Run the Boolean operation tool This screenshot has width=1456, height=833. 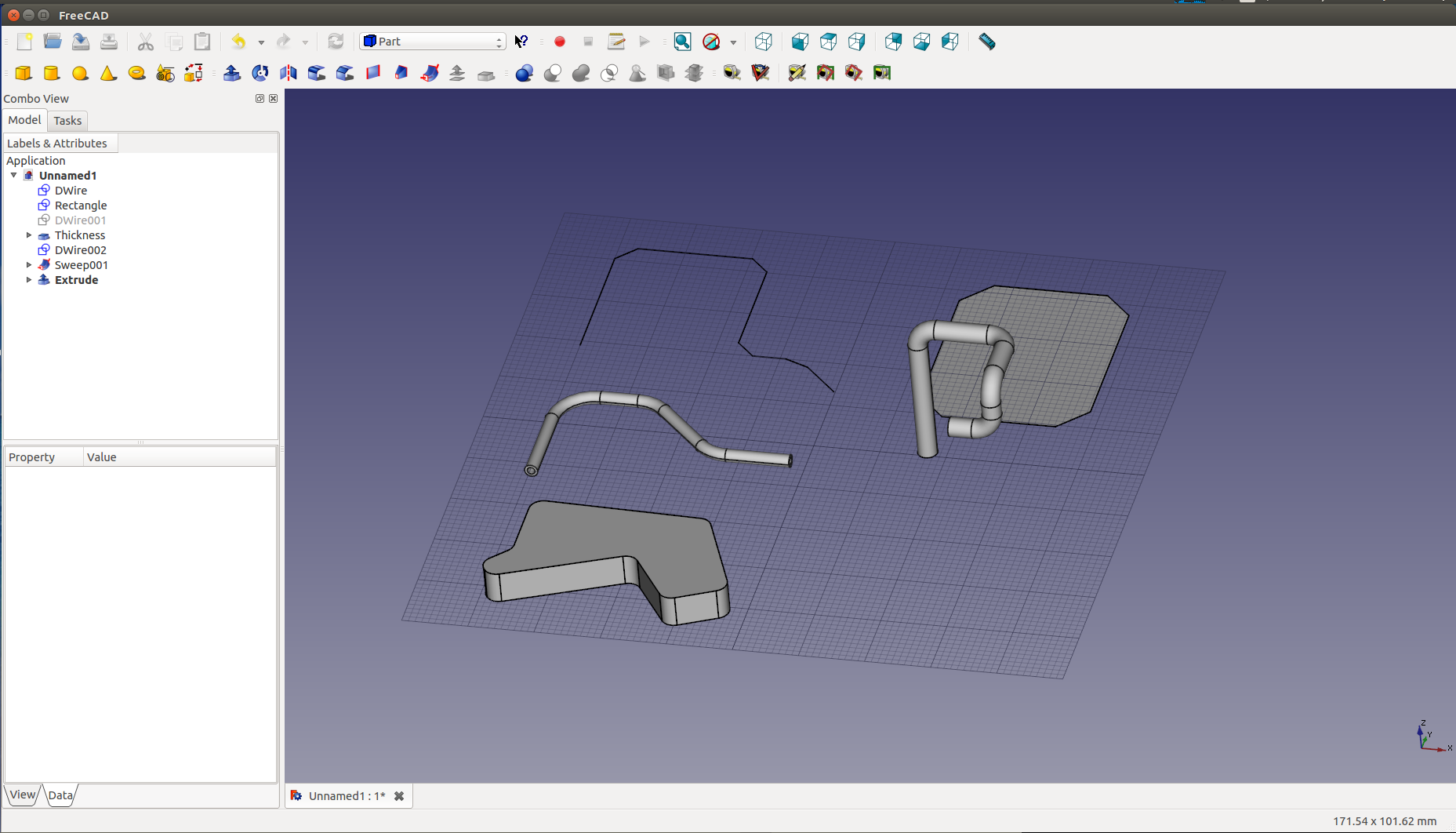click(525, 73)
